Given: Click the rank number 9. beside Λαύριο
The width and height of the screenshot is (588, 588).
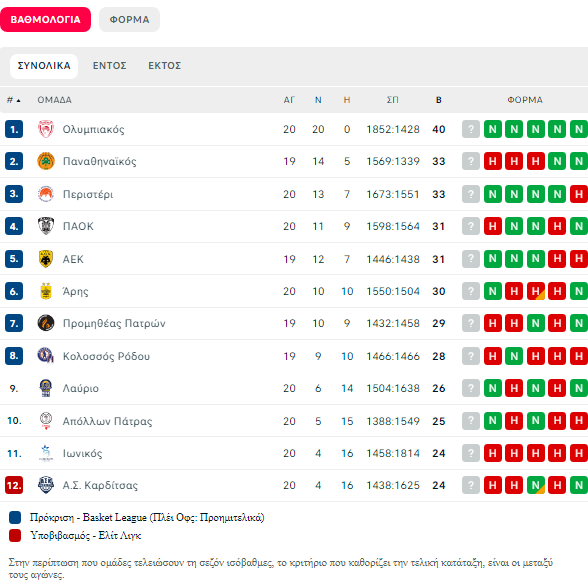Looking at the screenshot, I should pos(14,388).
